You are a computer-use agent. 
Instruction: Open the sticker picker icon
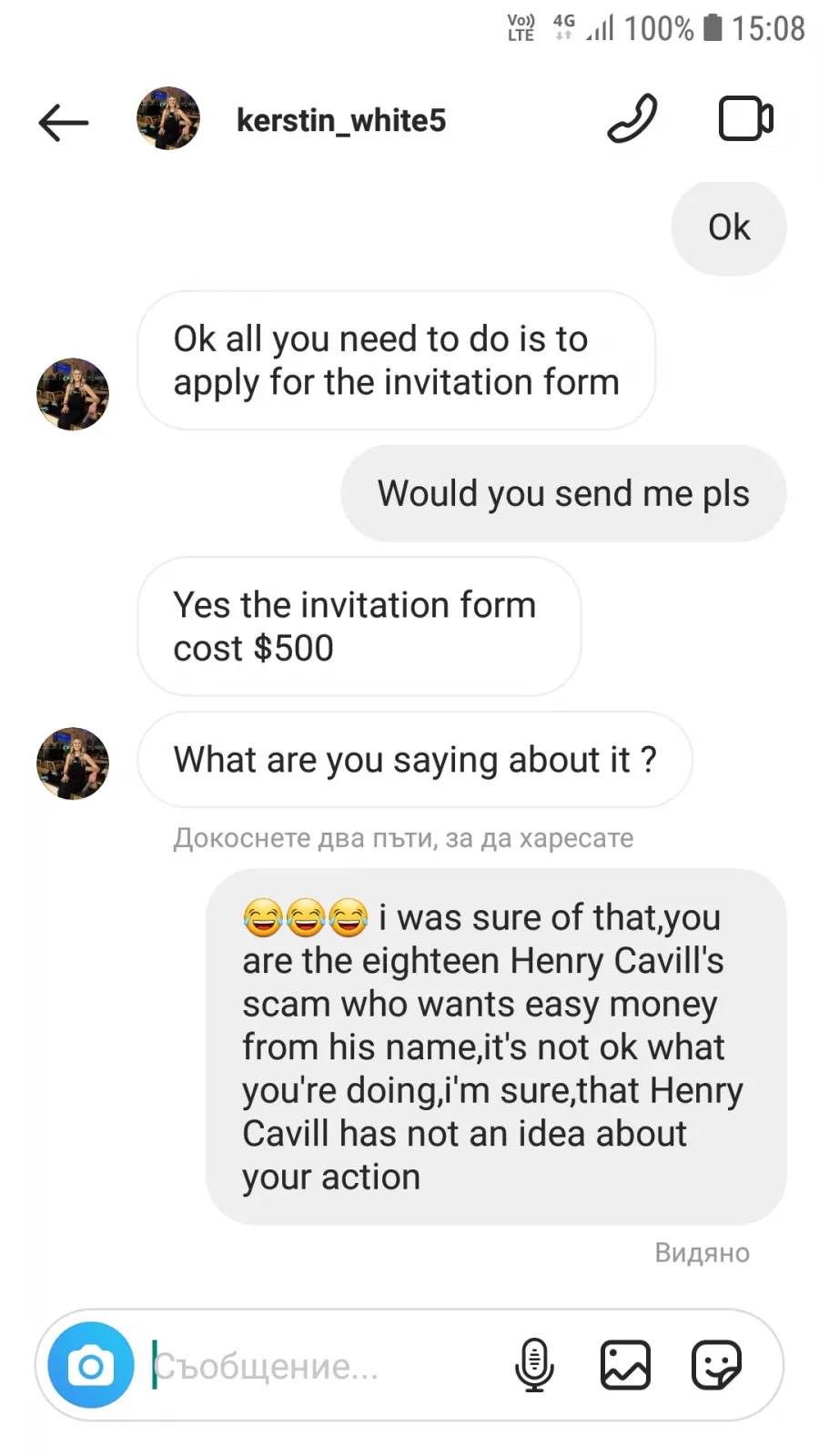pyautogui.click(x=716, y=1365)
